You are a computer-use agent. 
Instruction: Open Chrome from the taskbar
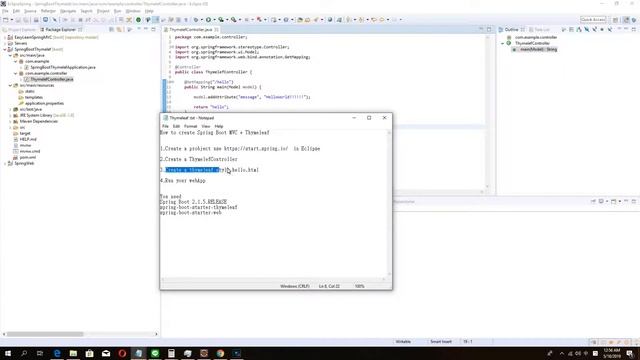click(x=220, y=353)
